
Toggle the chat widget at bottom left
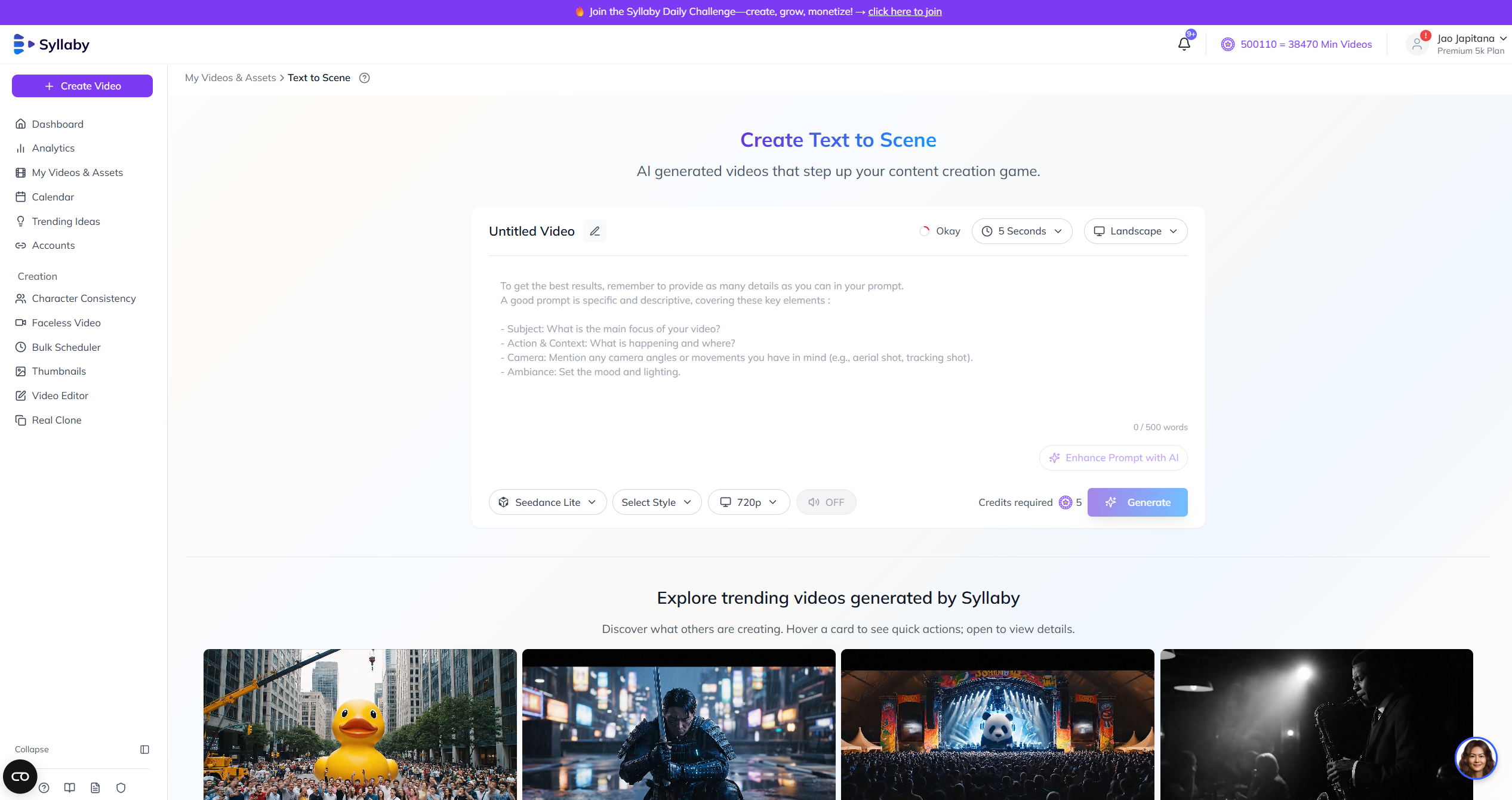click(20, 776)
